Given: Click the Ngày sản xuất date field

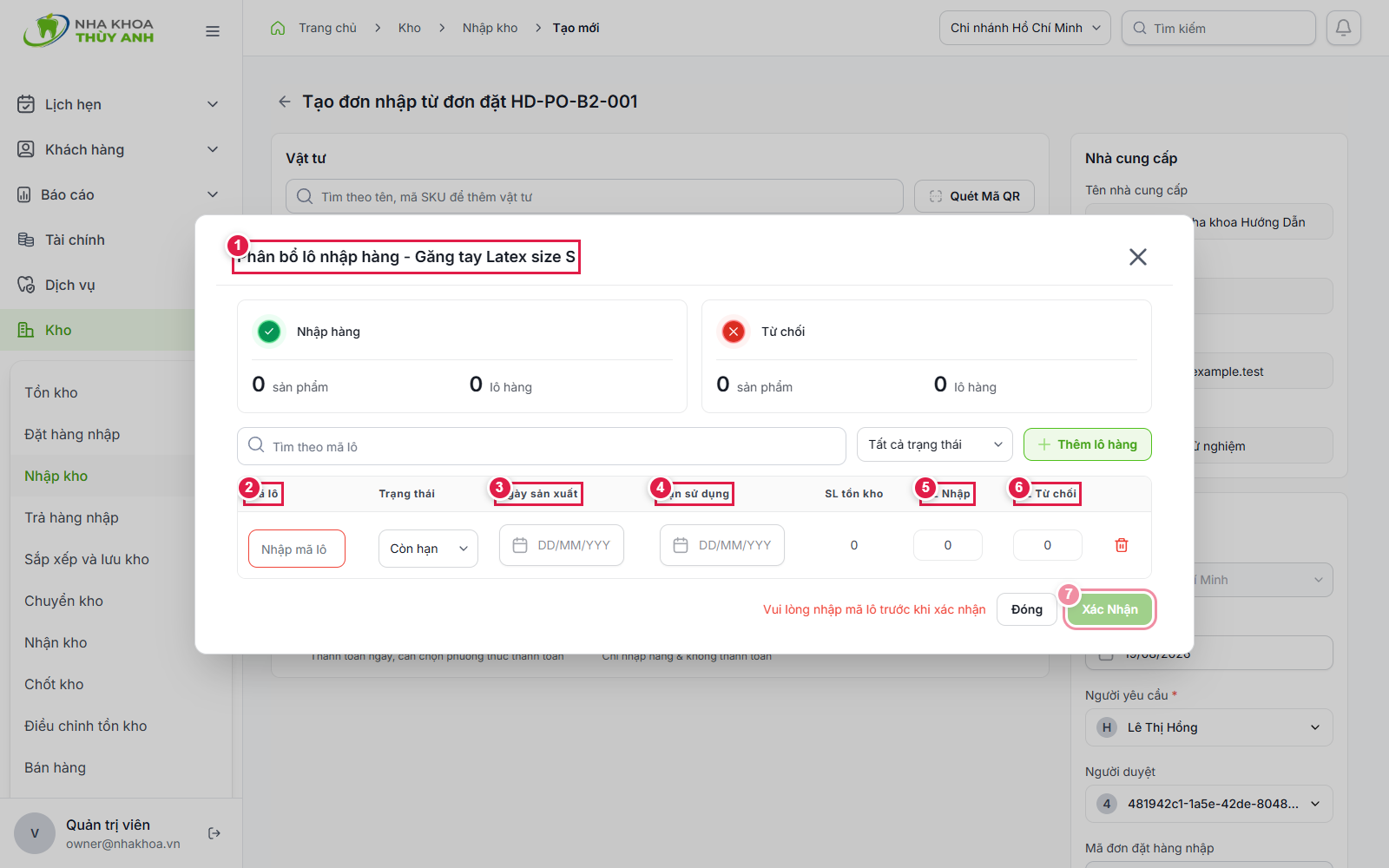Looking at the screenshot, I should coord(562,545).
